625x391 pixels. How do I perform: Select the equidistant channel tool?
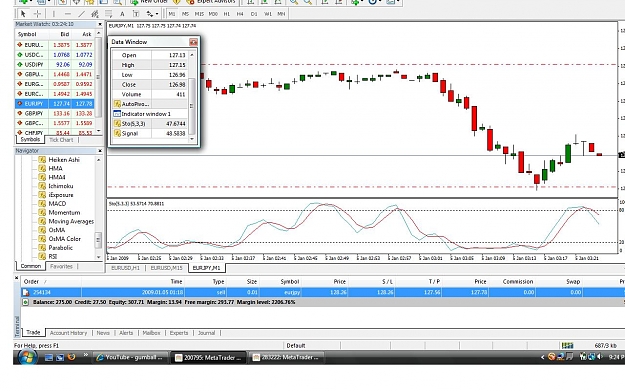coord(95,14)
